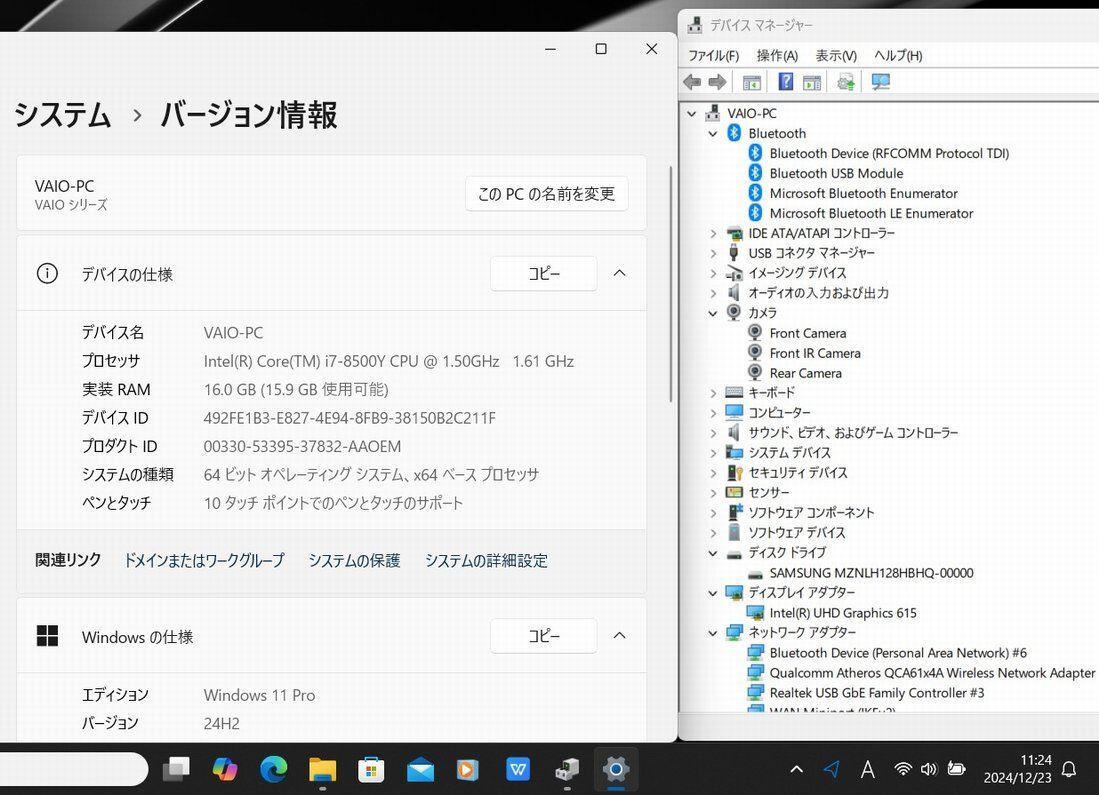Viewport: 1099px width, 795px height.
Task: Open Microsoft Edge from the taskbar
Action: coord(273,769)
